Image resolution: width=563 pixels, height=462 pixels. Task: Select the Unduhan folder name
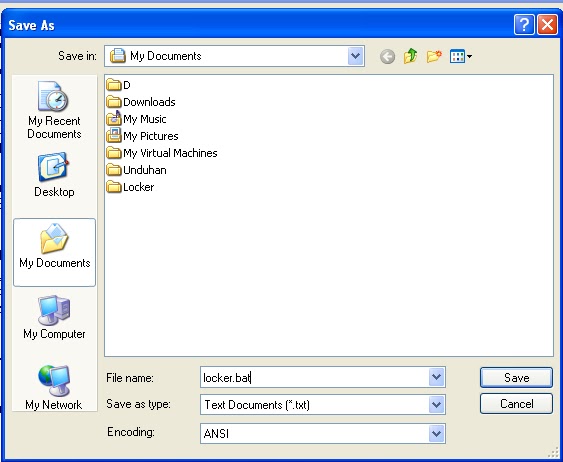tap(145, 170)
